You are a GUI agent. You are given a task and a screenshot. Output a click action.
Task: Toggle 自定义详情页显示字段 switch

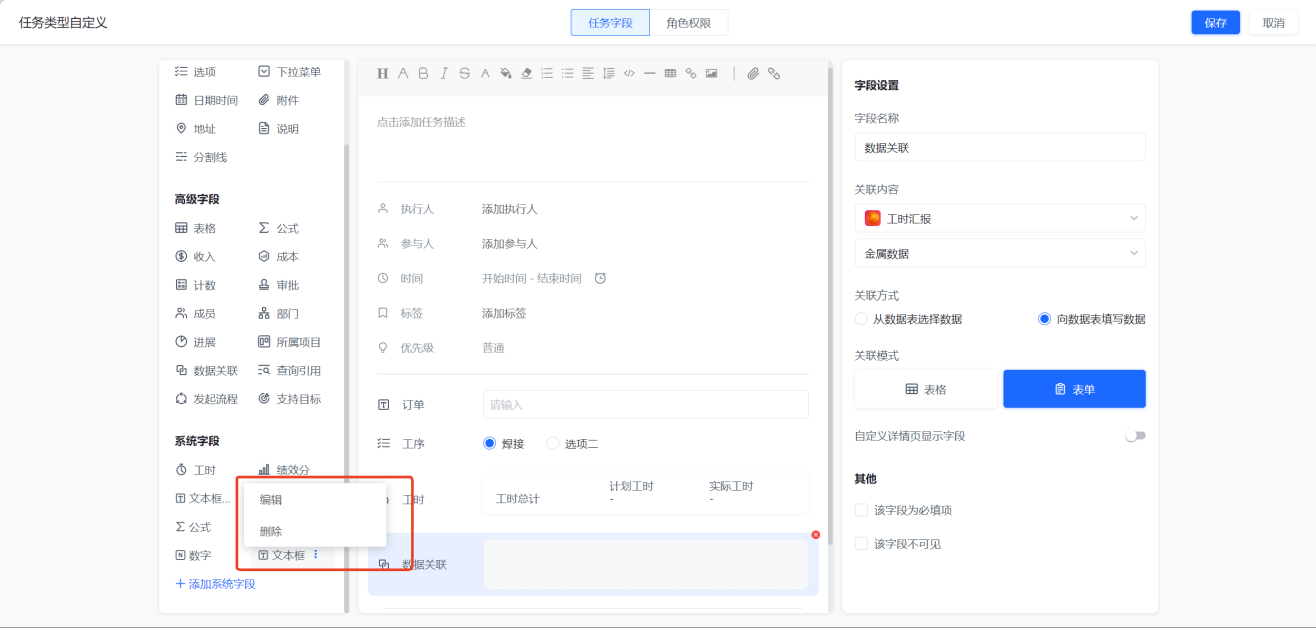[x=1135, y=436]
